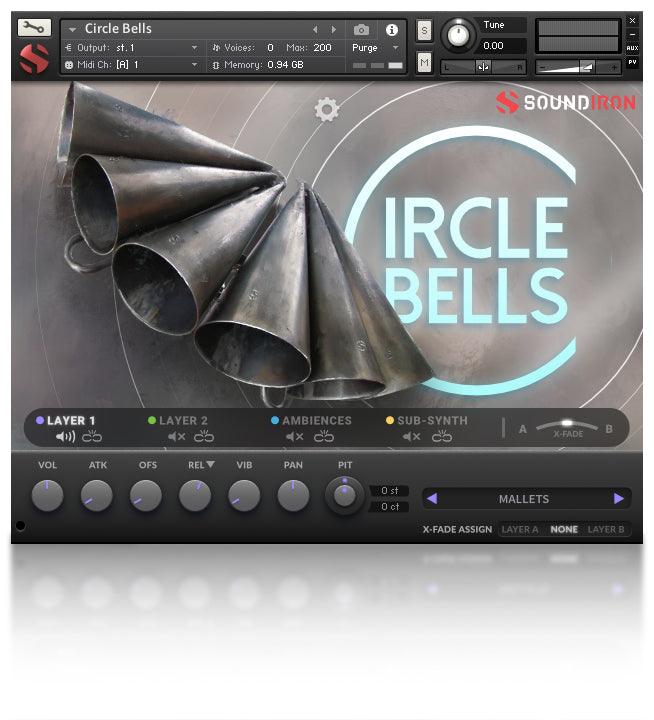
Task: Open the instrument info icon
Action: pos(391,30)
